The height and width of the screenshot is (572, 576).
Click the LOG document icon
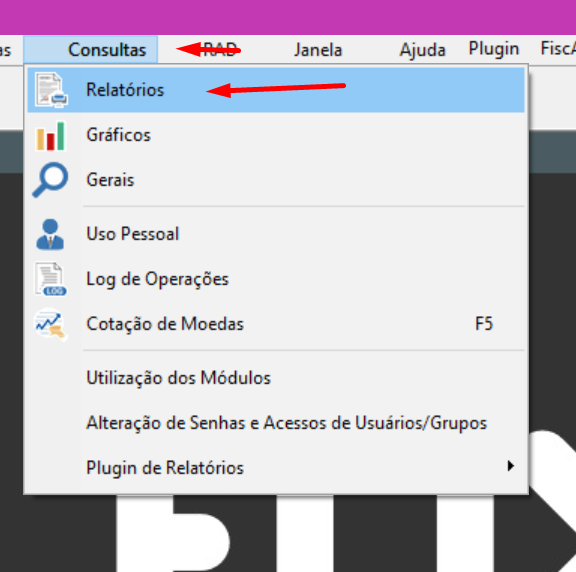click(x=50, y=279)
